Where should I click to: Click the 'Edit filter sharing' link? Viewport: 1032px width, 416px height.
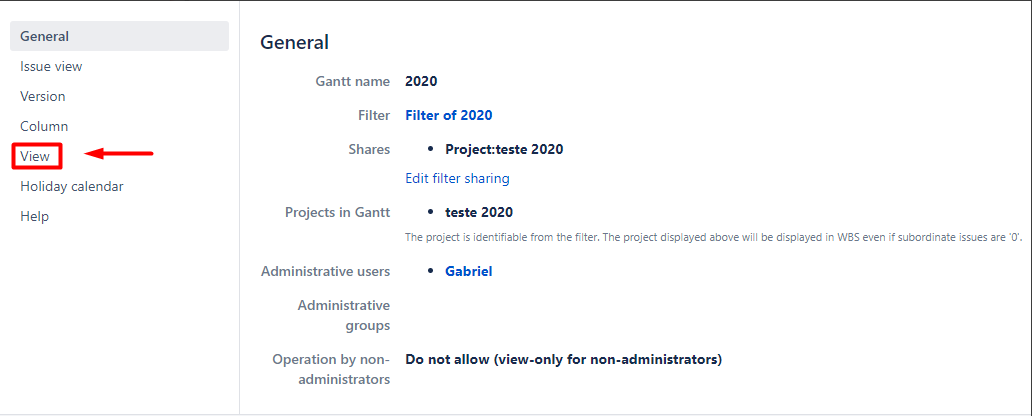(457, 179)
